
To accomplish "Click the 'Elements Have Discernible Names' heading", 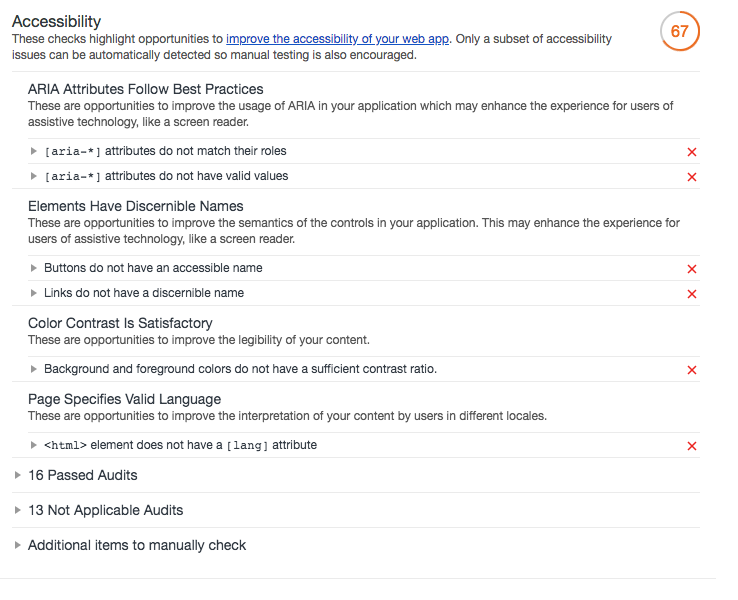I will click(134, 206).
